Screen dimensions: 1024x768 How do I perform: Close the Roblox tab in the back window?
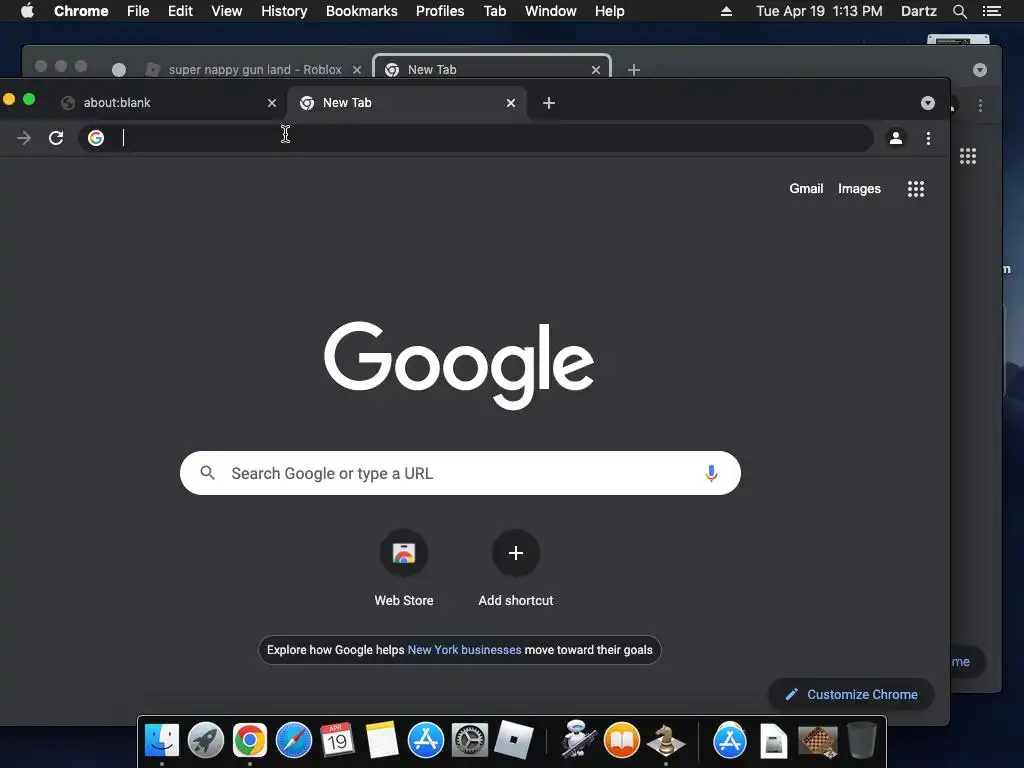tap(357, 70)
